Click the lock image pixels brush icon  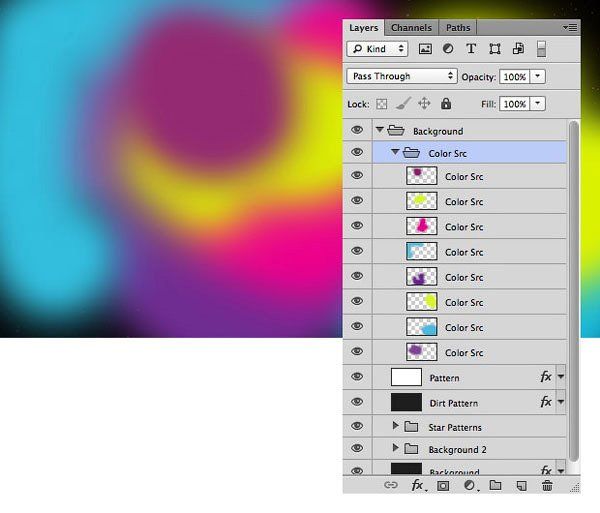(x=402, y=104)
